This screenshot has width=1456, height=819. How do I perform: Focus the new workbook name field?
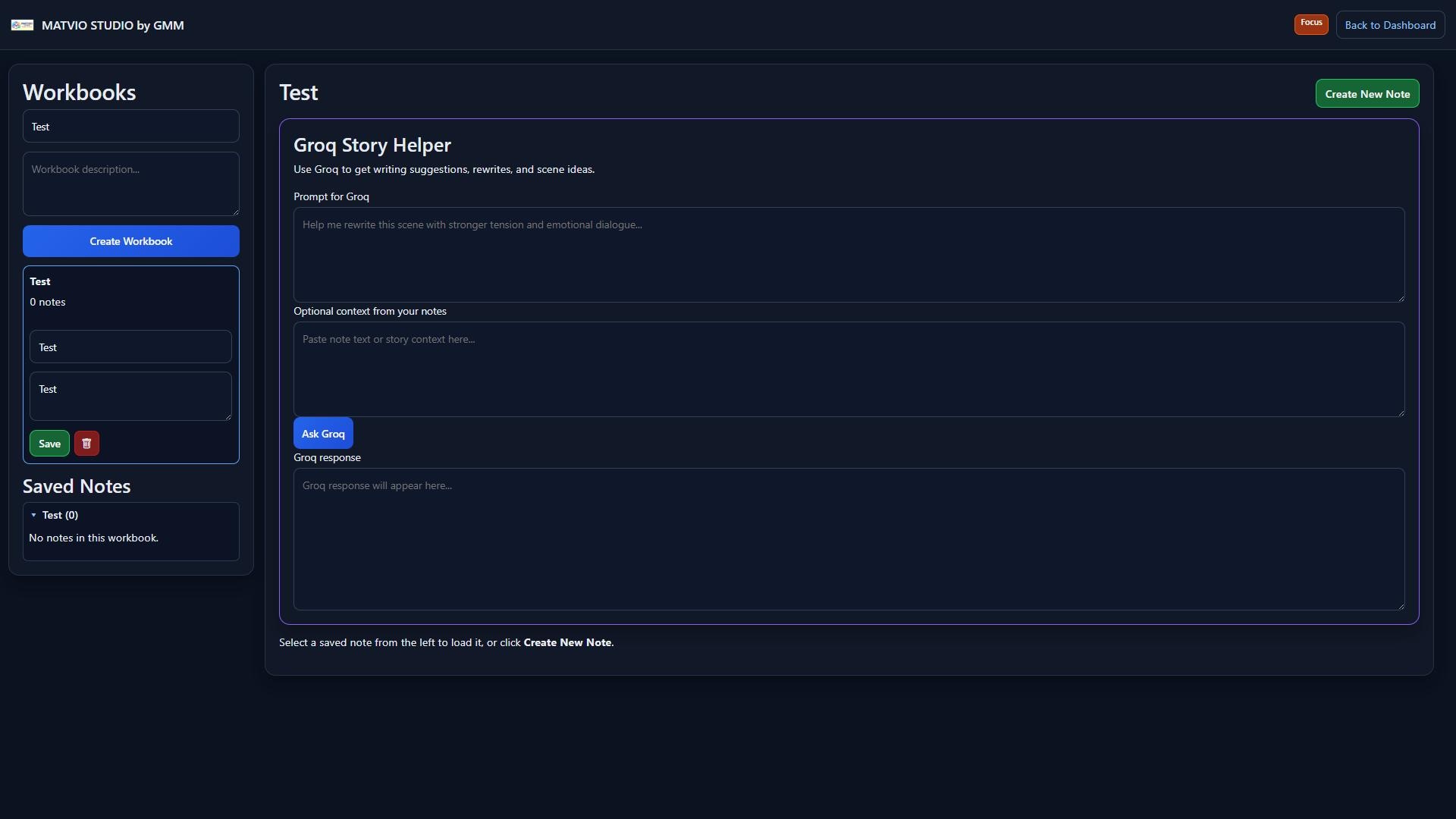click(131, 126)
